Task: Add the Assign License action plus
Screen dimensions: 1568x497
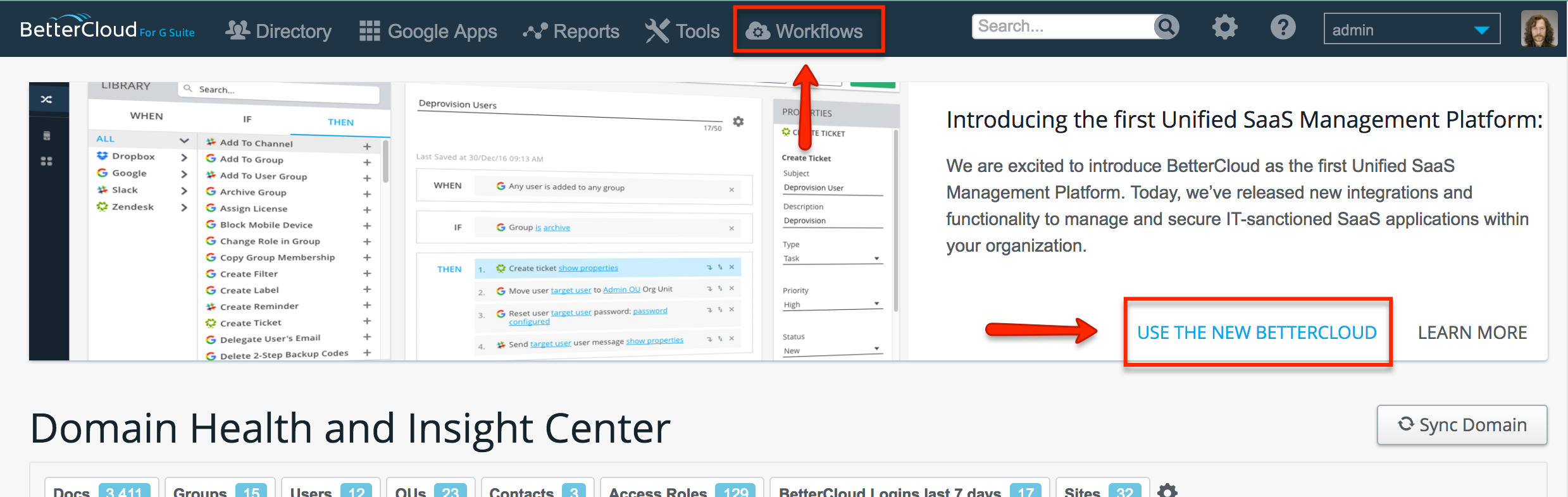Action: (x=367, y=210)
